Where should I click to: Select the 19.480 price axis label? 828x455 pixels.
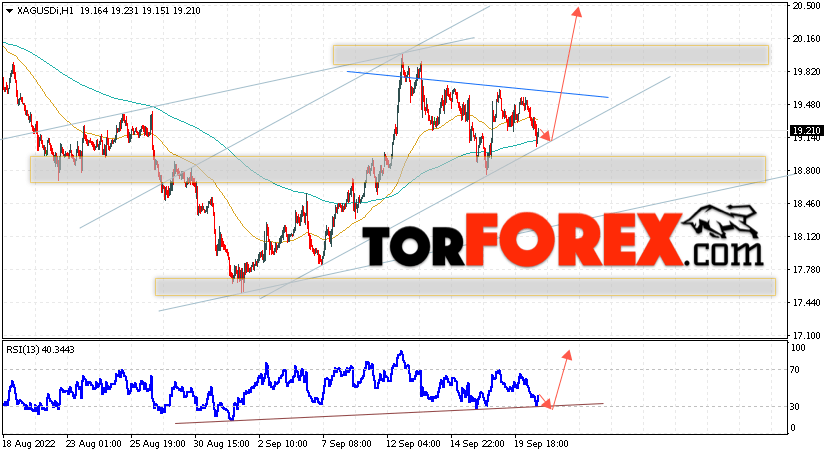(x=806, y=105)
